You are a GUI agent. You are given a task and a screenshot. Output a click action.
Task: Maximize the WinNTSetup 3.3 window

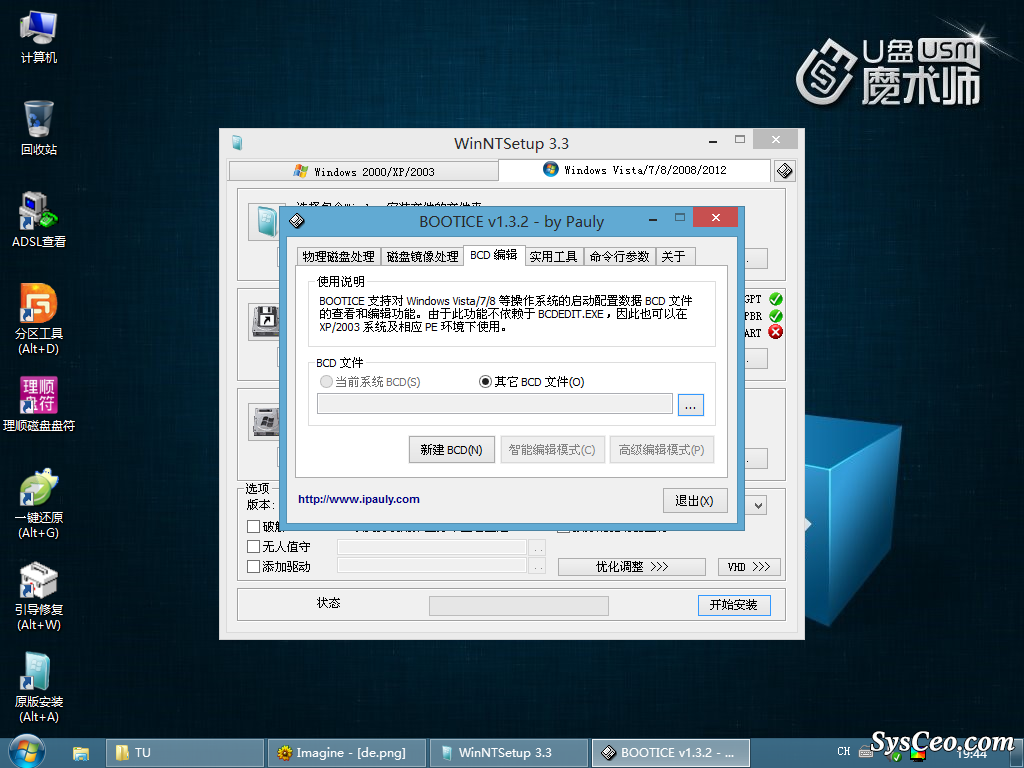739,139
